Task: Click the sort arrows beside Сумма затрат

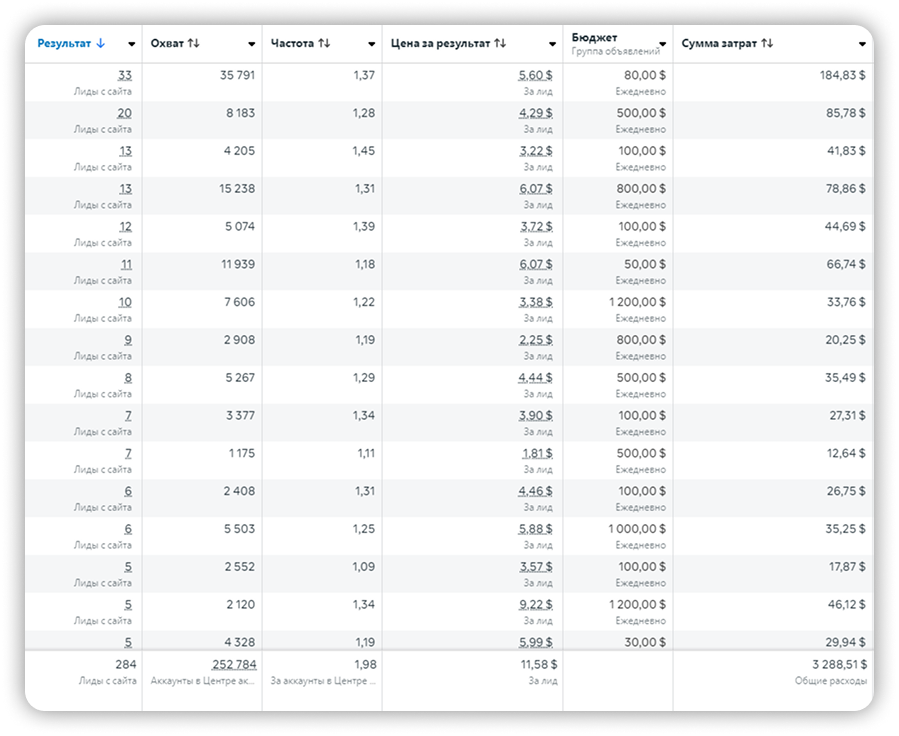Action: pos(767,44)
